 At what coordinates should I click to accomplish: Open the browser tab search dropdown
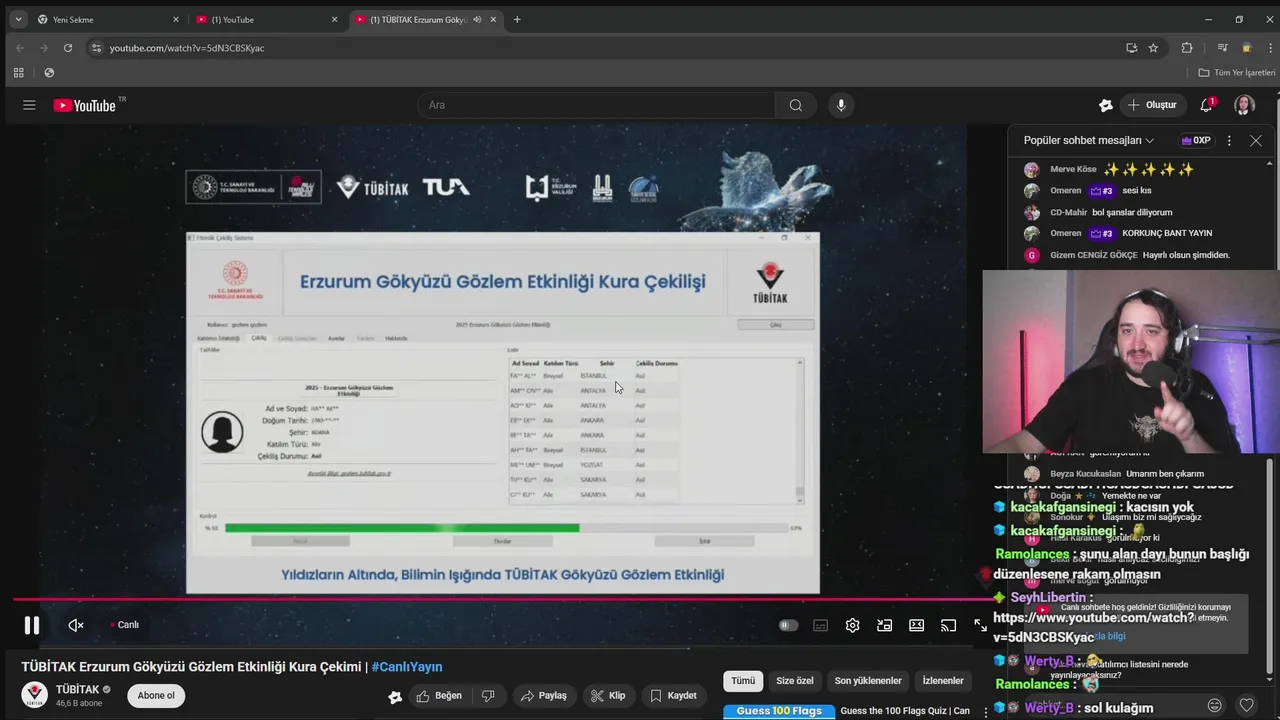tap(18, 19)
